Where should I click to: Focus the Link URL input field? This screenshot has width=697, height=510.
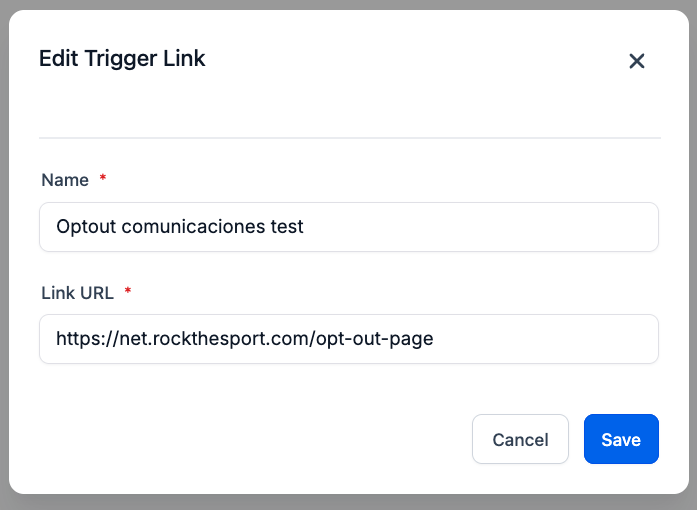[349, 339]
